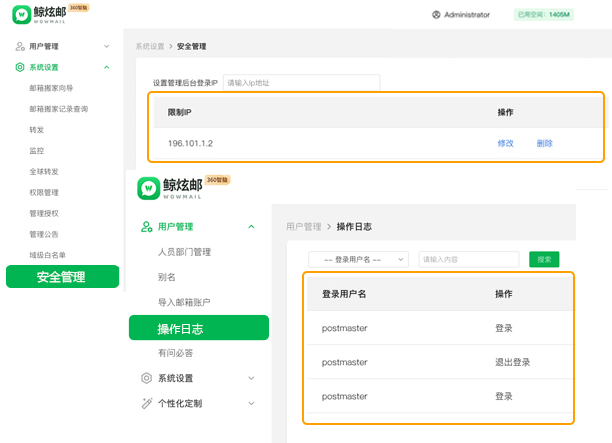The height and width of the screenshot is (443, 612).
Task: Click the 用户管理 people icon in lower sidebar
Action: coord(147,227)
